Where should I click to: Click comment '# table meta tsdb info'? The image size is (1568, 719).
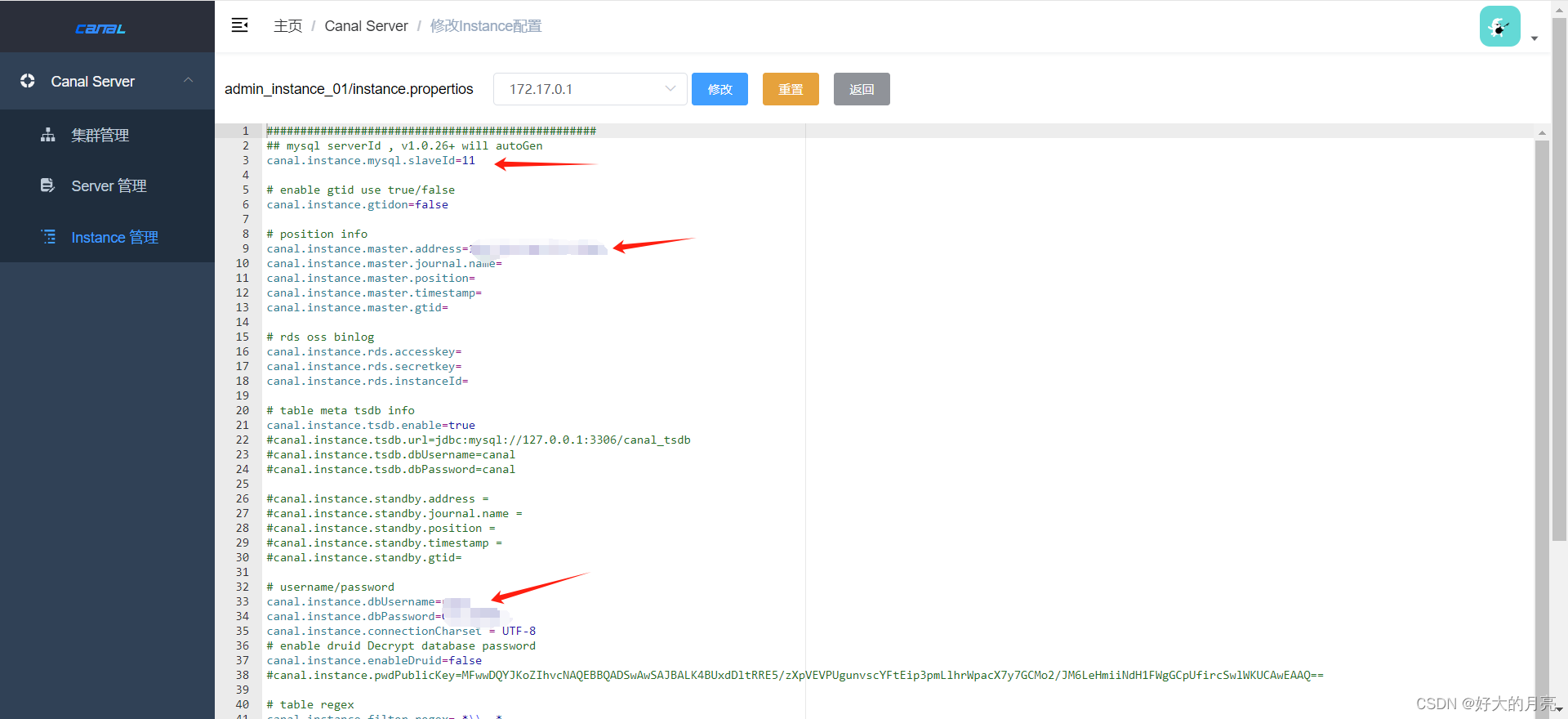click(x=341, y=410)
